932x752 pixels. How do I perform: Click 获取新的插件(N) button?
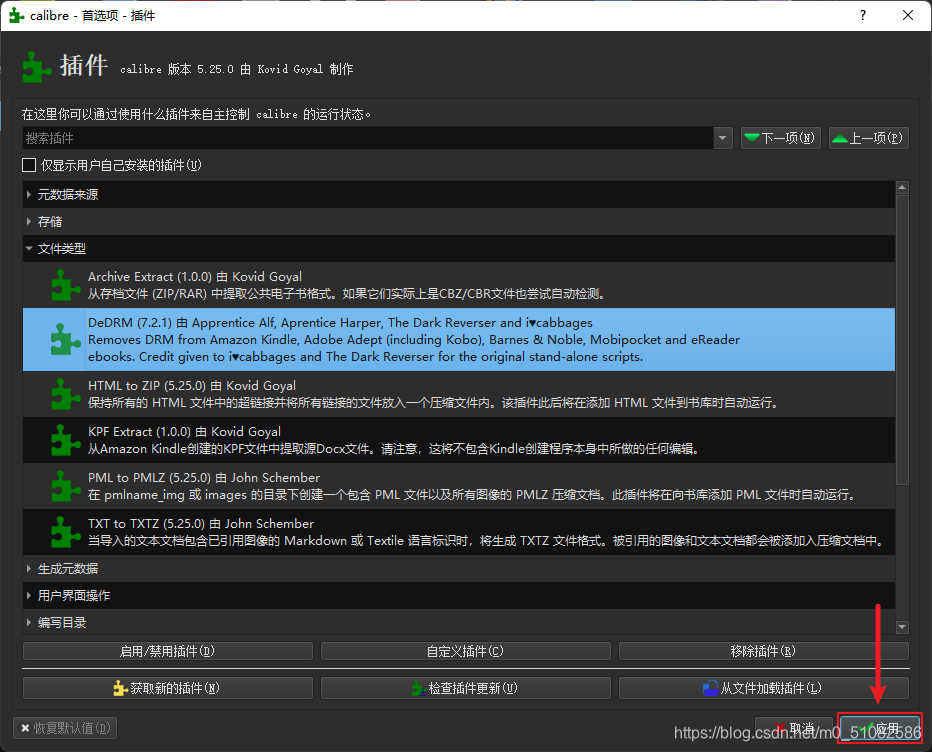coord(168,688)
